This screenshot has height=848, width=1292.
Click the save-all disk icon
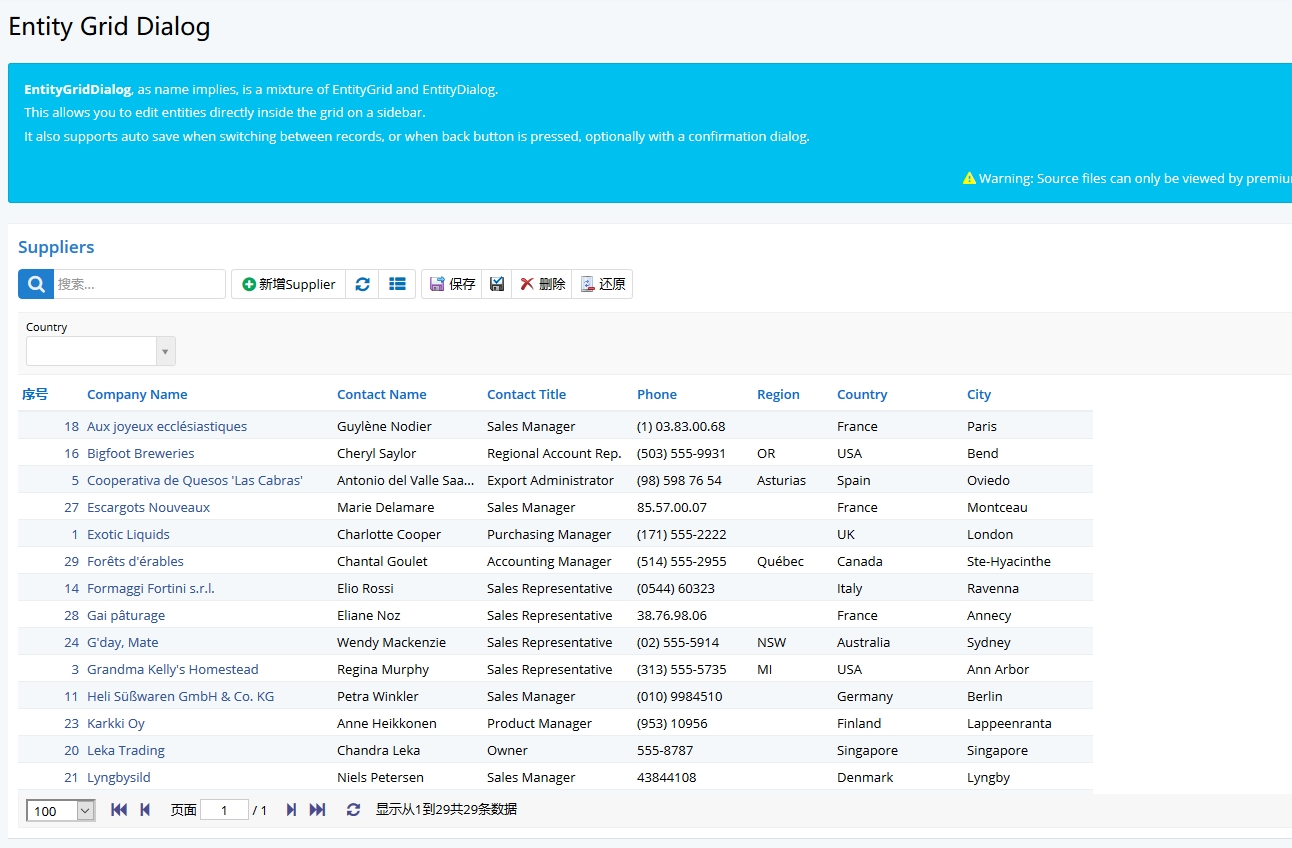(x=496, y=283)
